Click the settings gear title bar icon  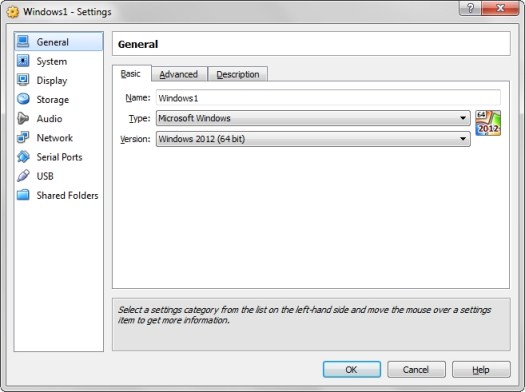[x=13, y=12]
